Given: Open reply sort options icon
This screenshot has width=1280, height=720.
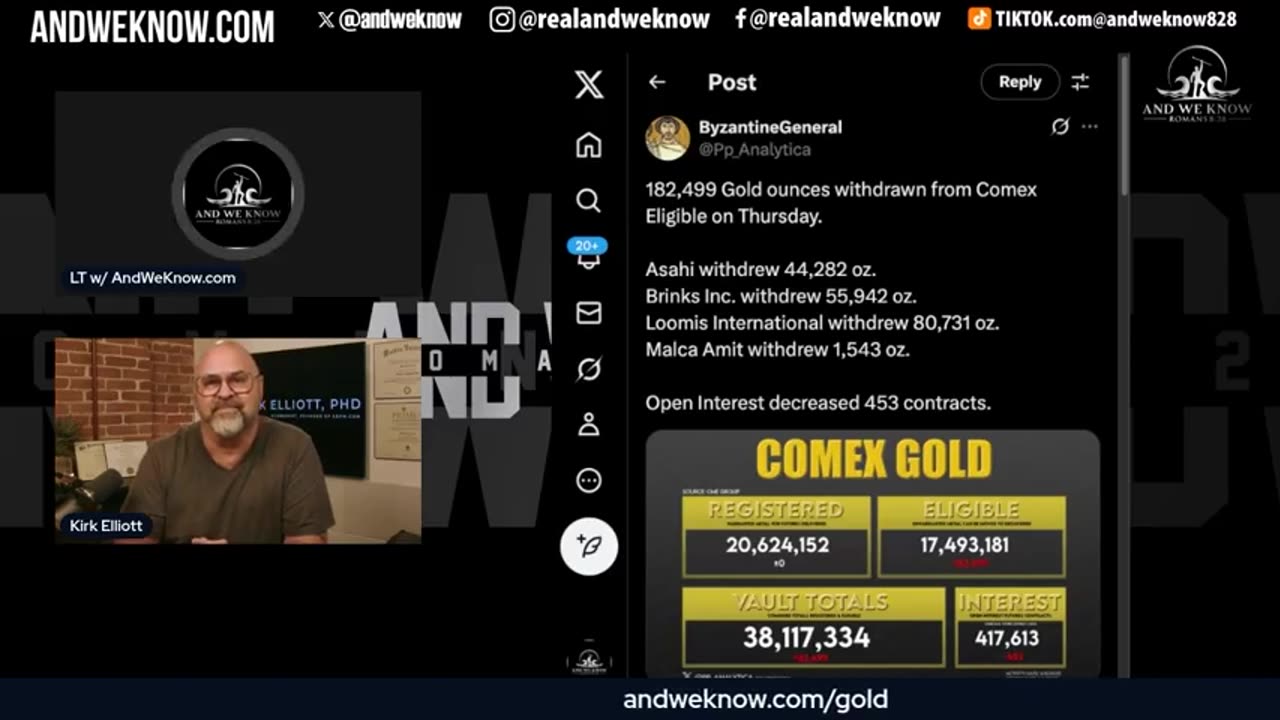Looking at the screenshot, I should point(1080,82).
